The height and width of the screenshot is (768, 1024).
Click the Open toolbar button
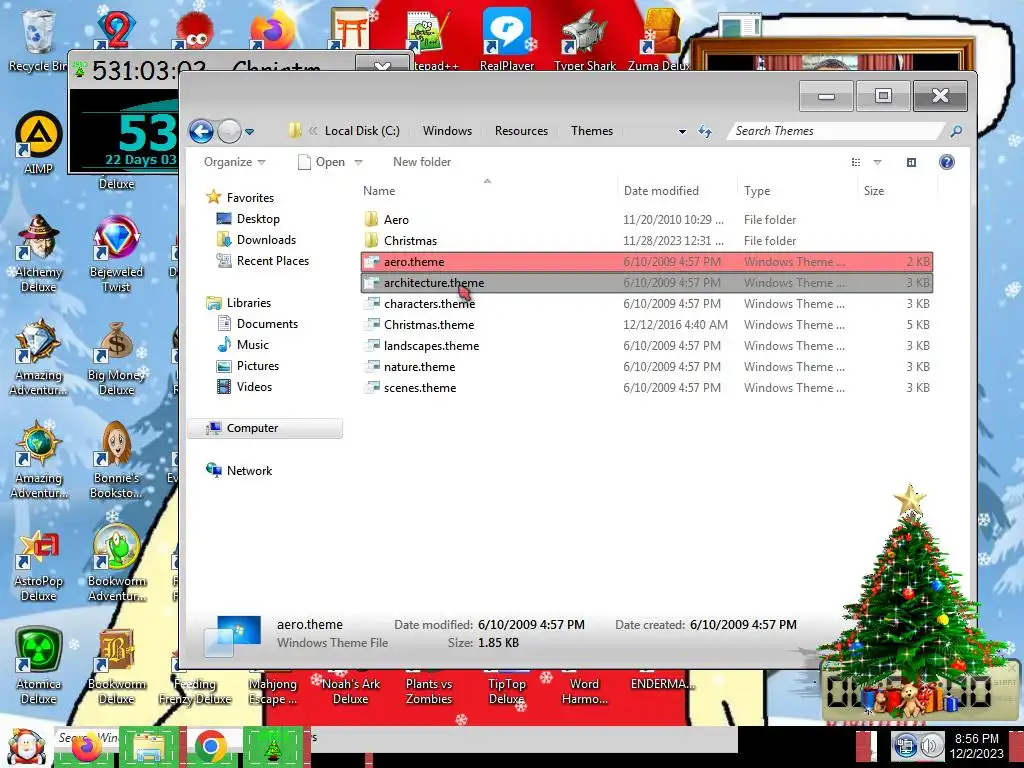click(322, 162)
